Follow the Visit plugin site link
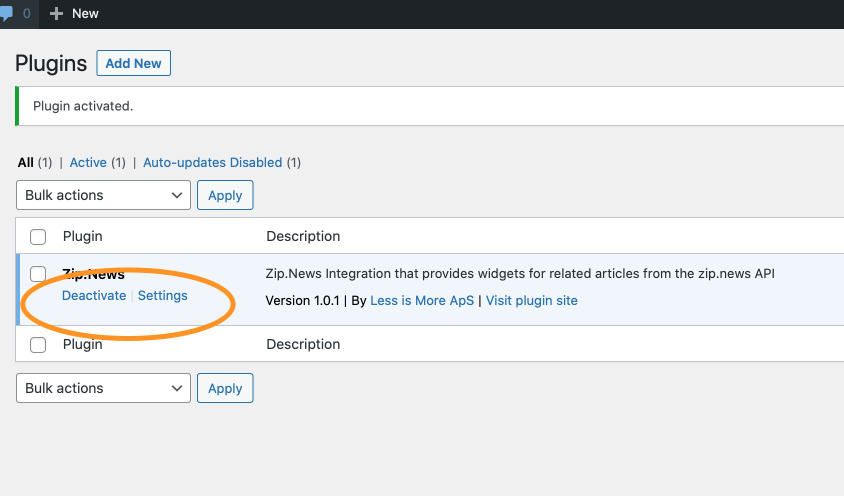This screenshot has width=844, height=496. pos(531,300)
